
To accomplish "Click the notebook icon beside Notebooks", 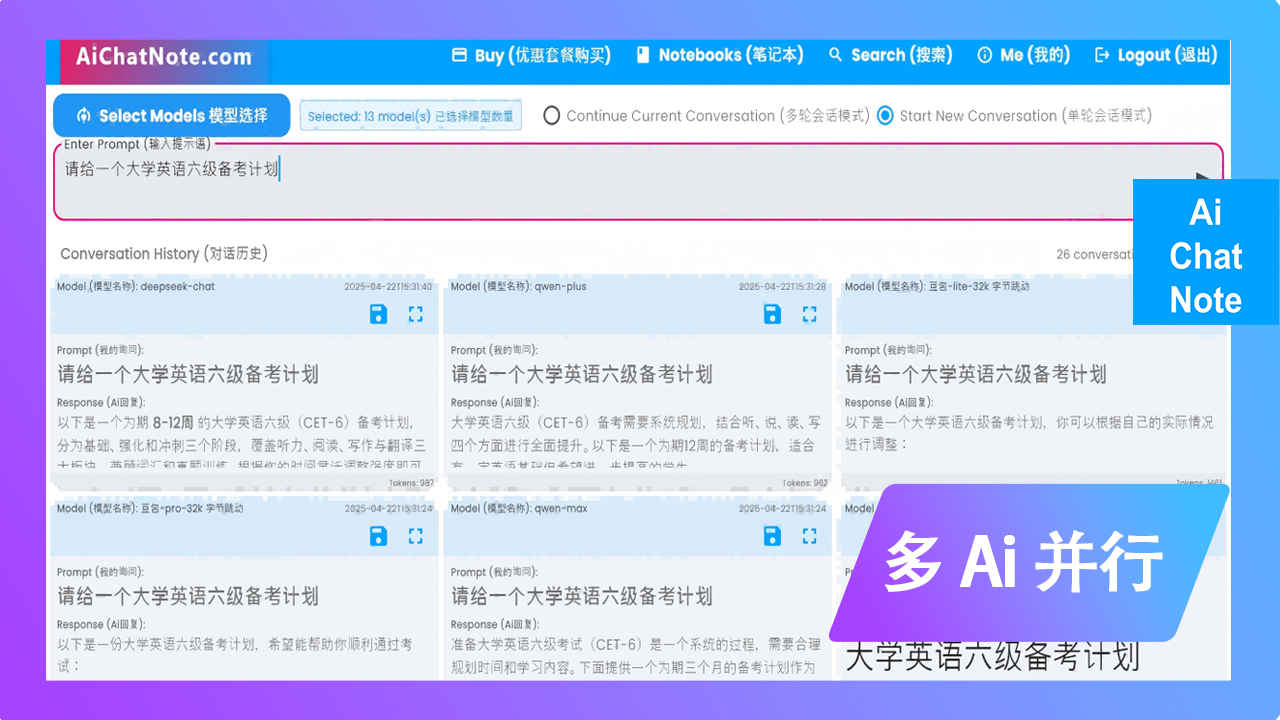I will (x=643, y=55).
